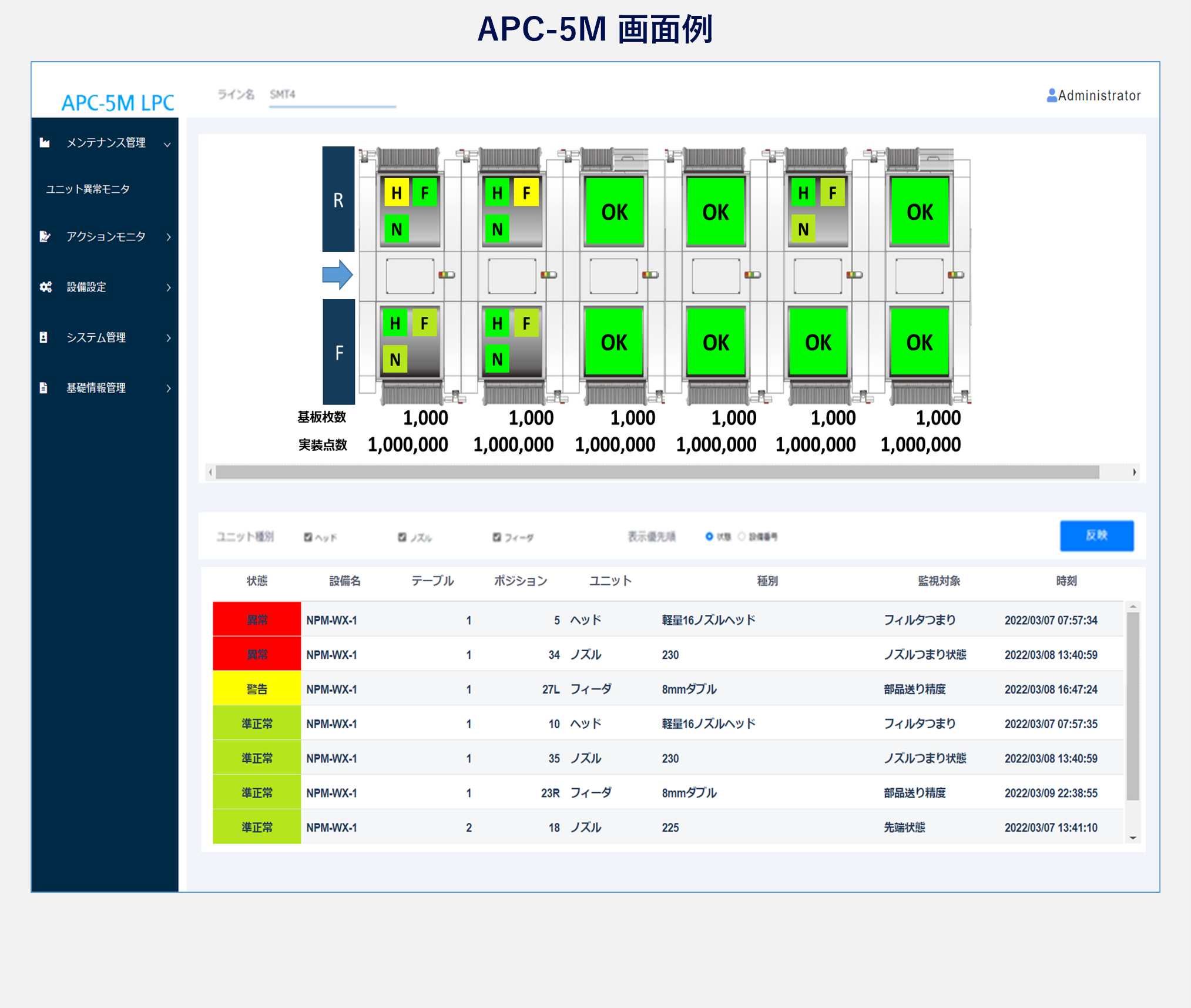Click the Administrator user icon
This screenshot has width=1191, height=1008.
point(1051,95)
